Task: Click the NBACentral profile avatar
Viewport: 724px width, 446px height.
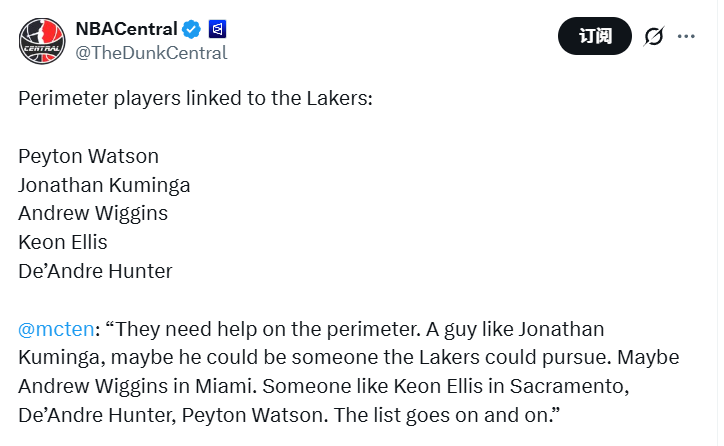Action: pos(43,40)
